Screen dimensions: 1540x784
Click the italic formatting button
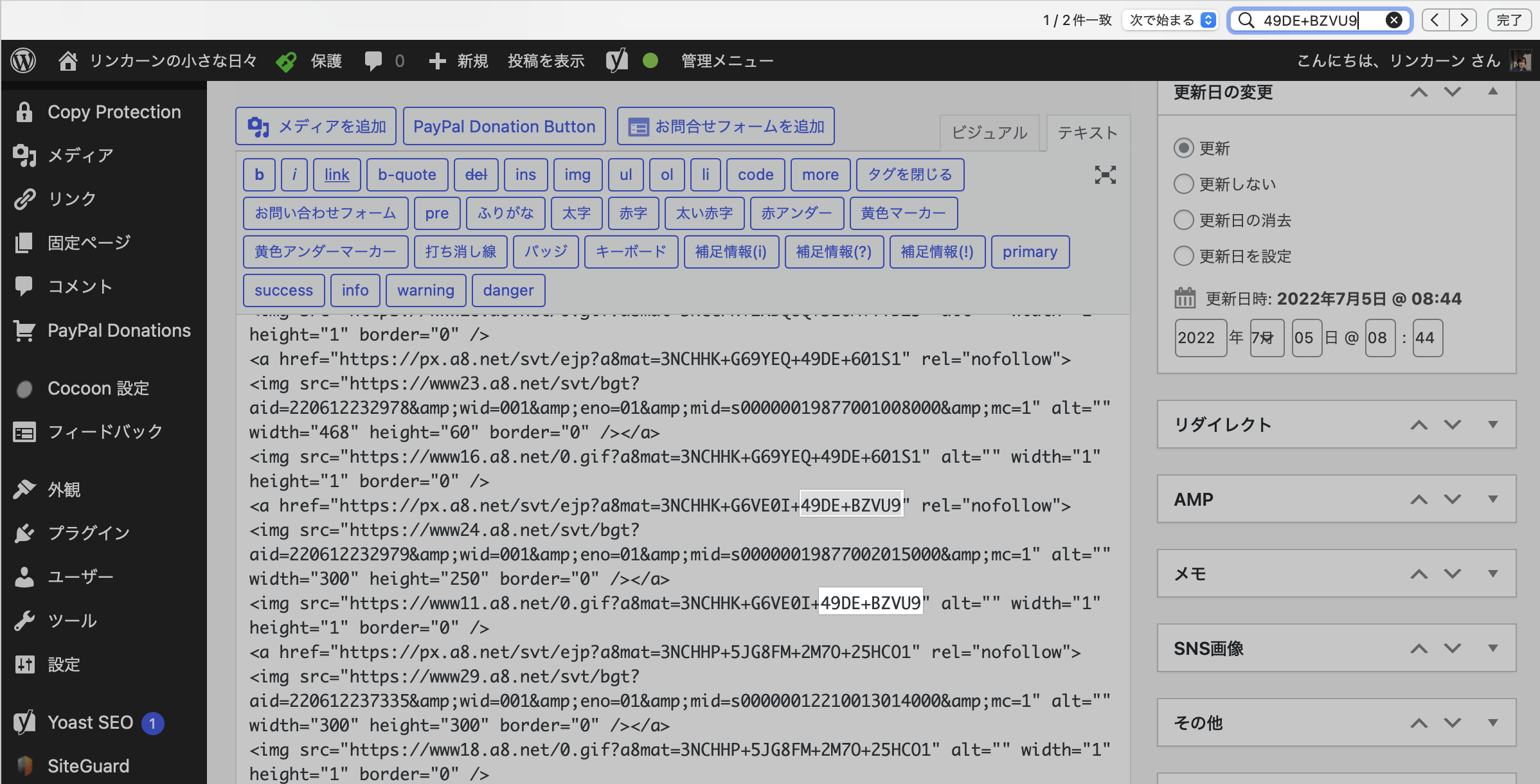(295, 174)
